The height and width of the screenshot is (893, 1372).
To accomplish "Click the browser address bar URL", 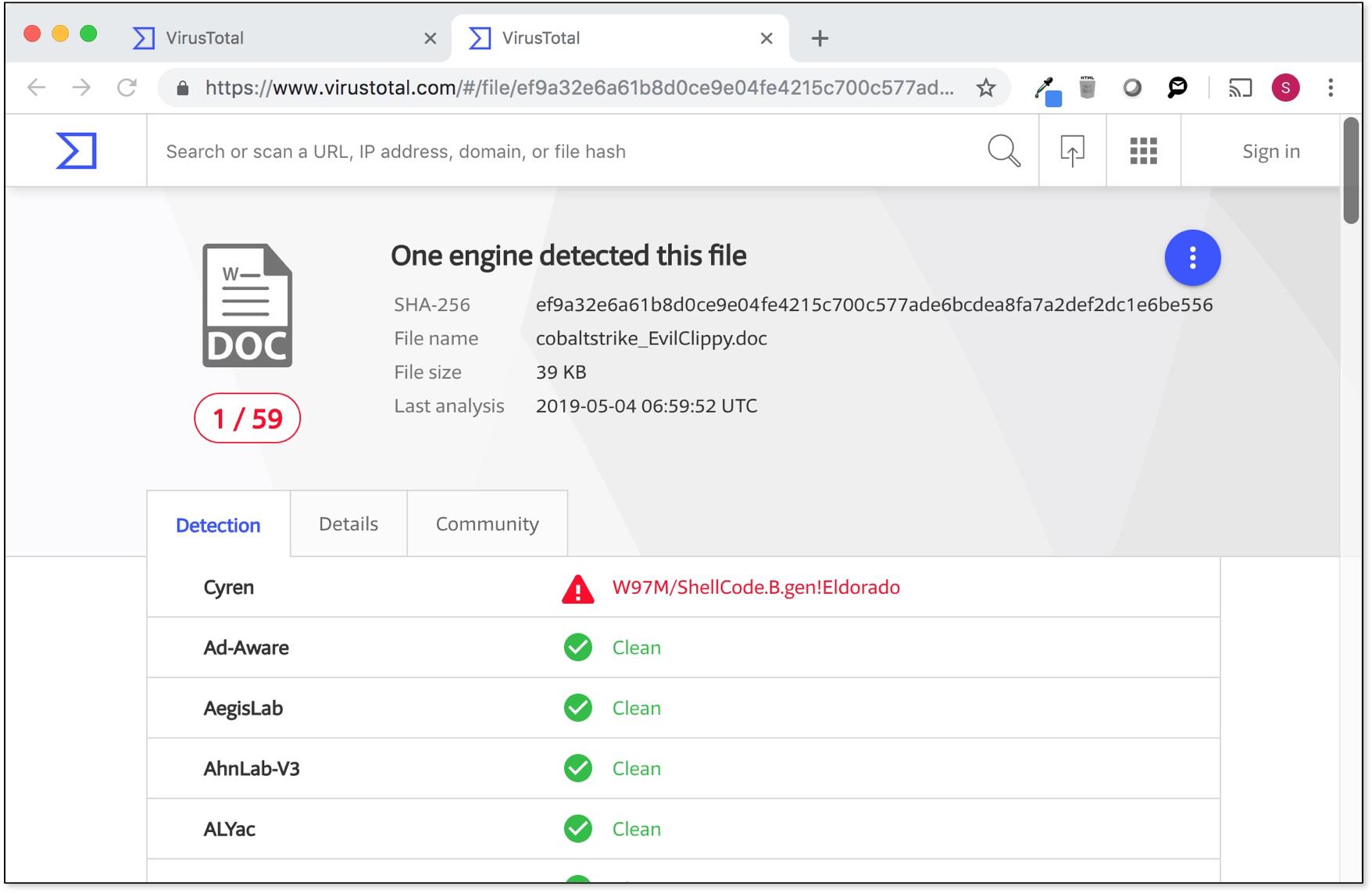I will 579,88.
